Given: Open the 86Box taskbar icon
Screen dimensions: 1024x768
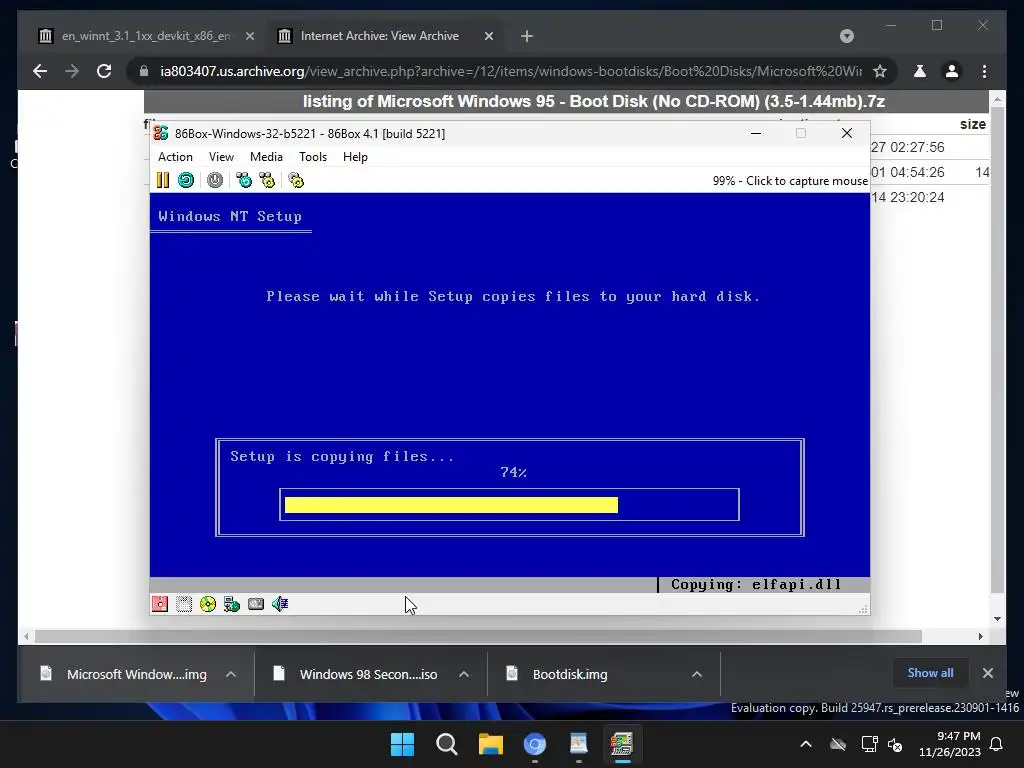Looking at the screenshot, I should tap(622, 744).
